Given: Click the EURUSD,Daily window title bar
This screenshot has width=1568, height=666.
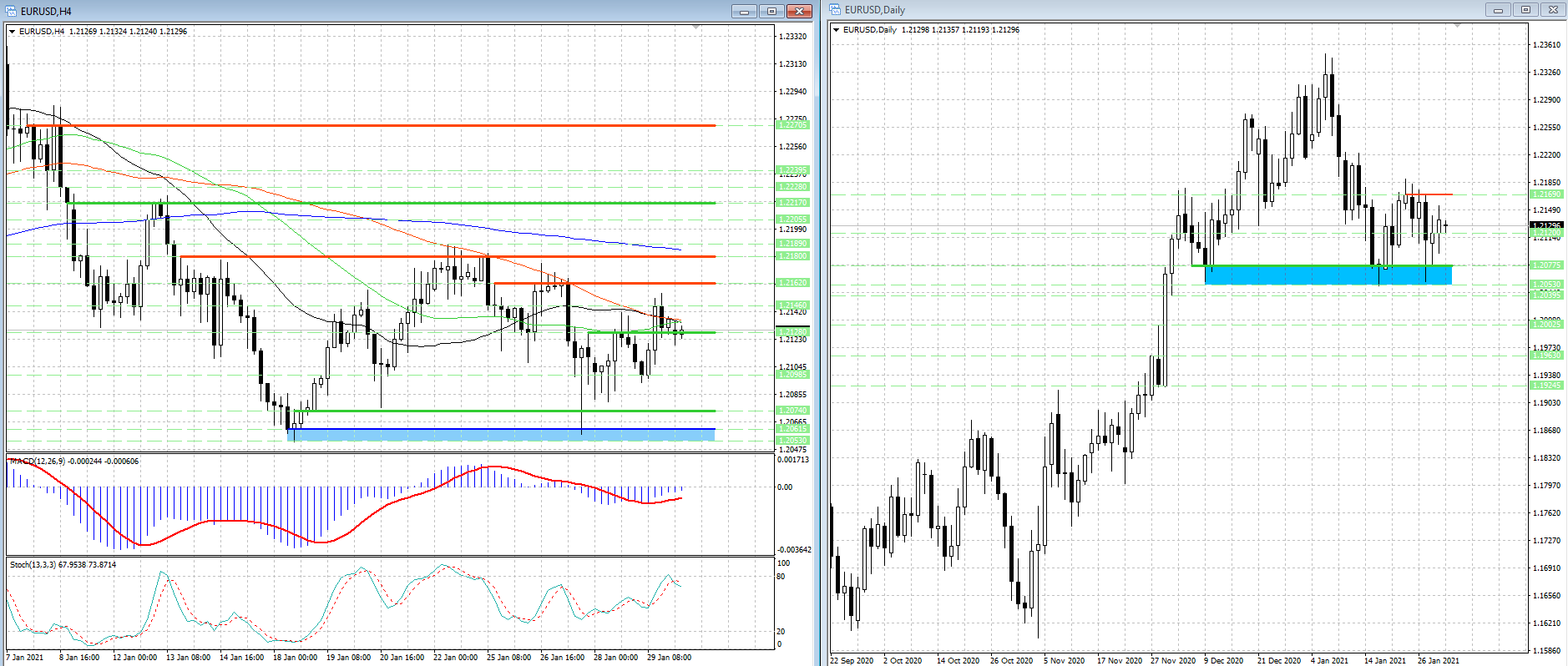Looking at the screenshot, I should click(1169, 10).
